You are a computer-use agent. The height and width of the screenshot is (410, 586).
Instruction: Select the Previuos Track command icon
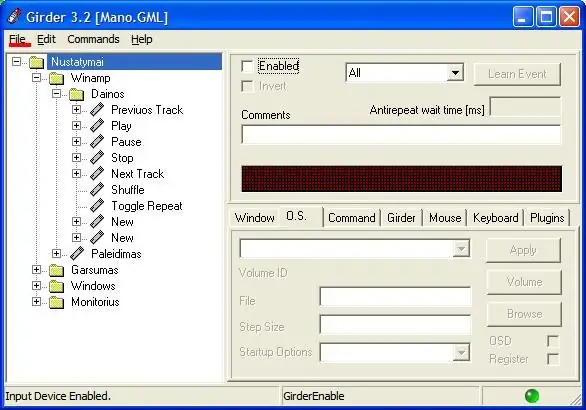pos(97,110)
